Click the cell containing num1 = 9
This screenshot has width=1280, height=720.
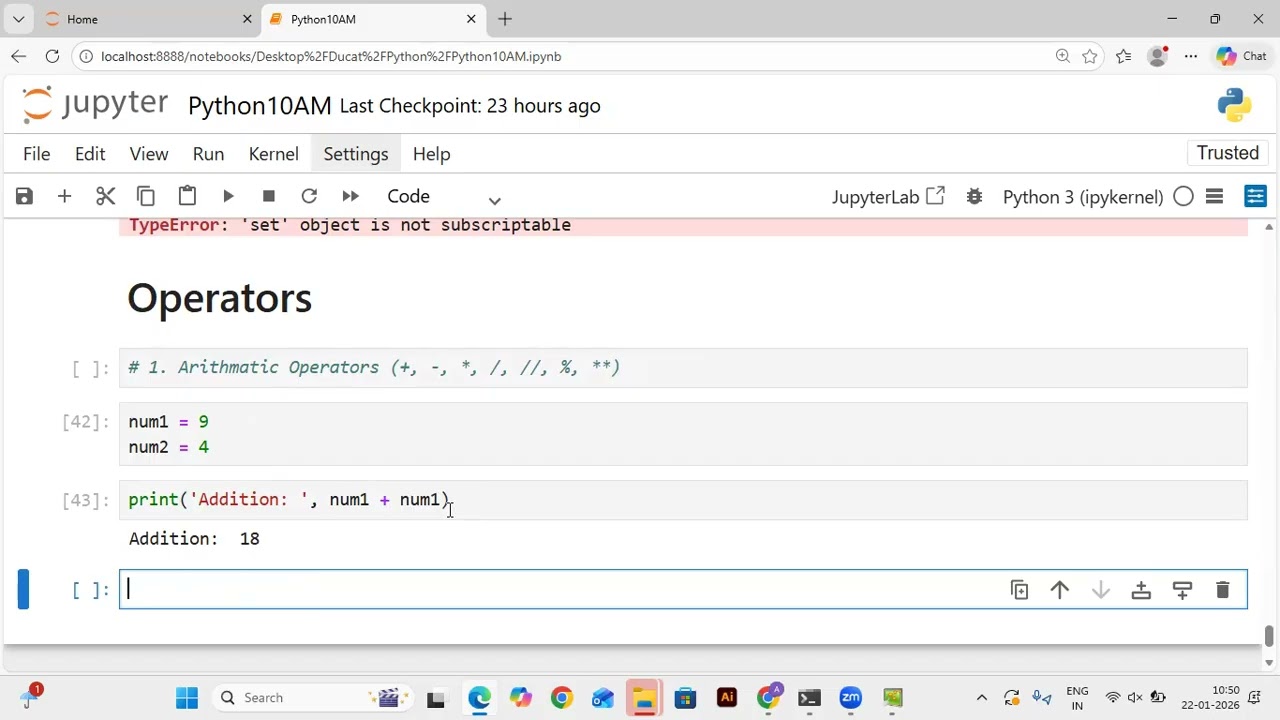pyautogui.click(x=683, y=434)
